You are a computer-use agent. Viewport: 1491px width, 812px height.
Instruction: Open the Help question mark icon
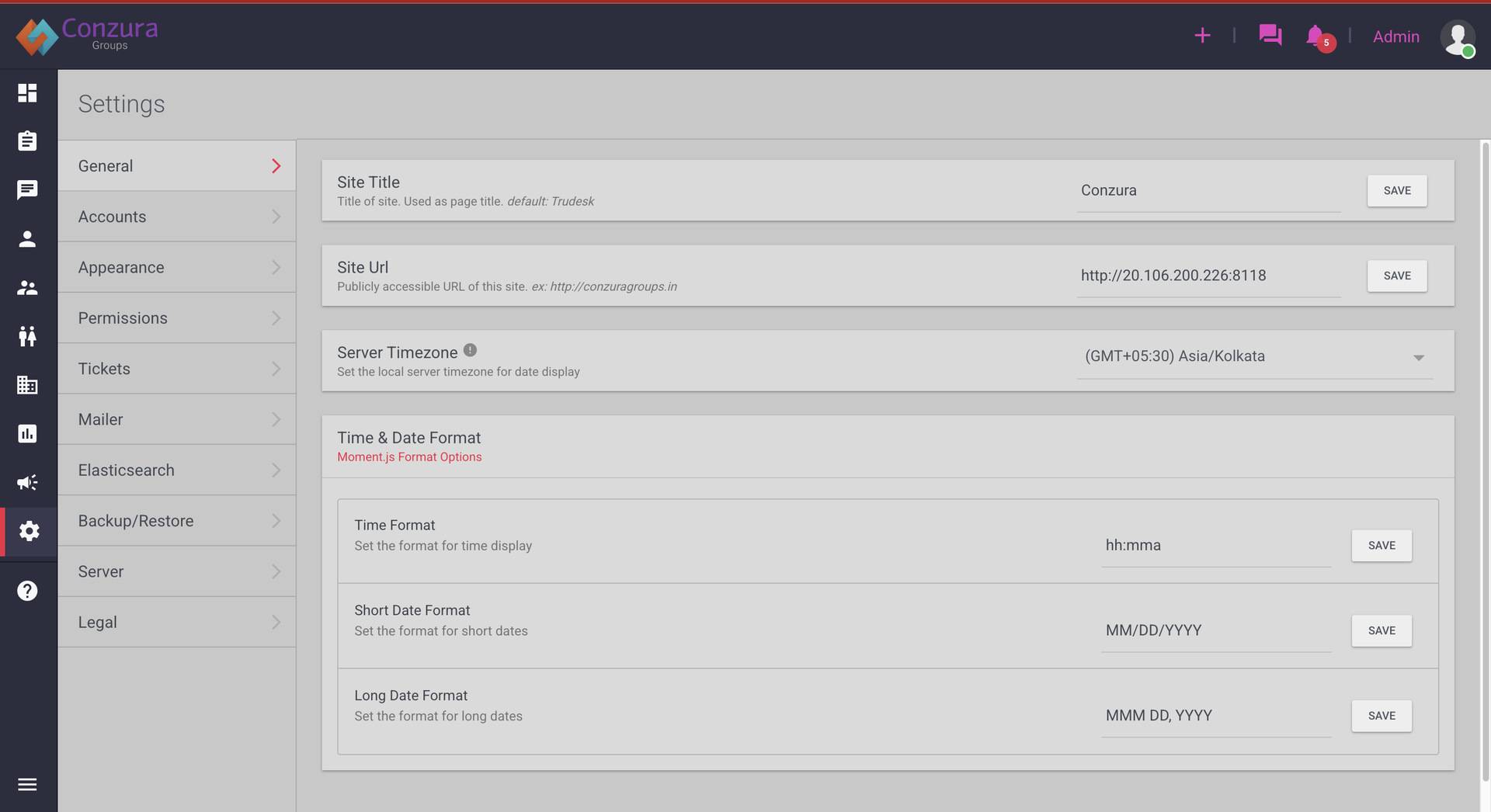click(28, 590)
